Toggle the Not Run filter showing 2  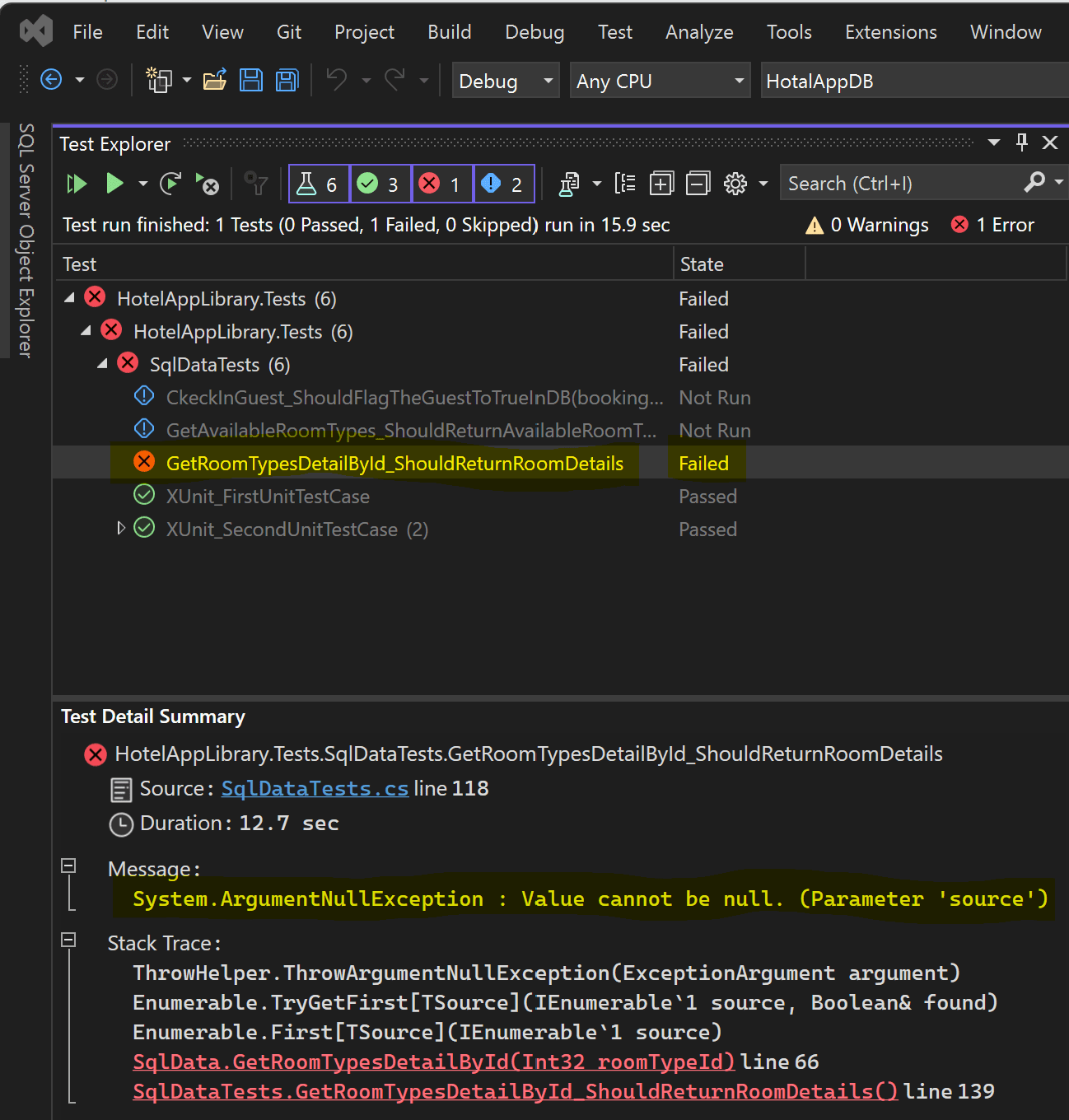[x=503, y=183]
